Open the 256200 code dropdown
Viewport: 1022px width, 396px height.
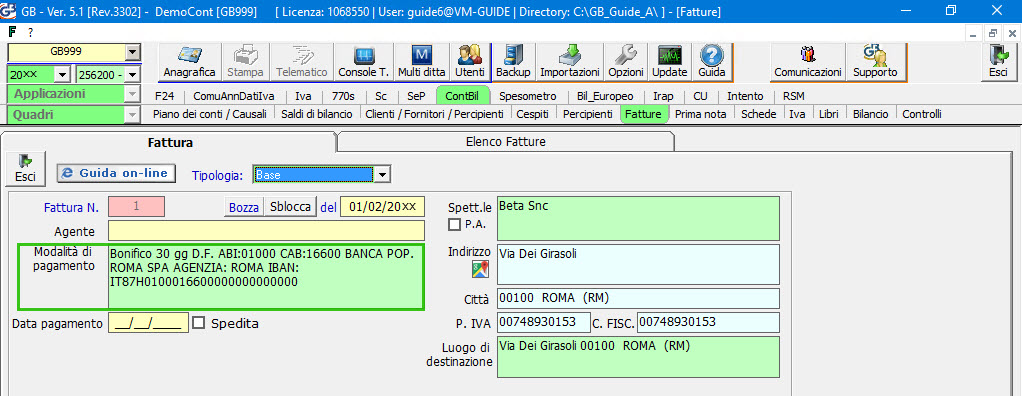pos(132,75)
